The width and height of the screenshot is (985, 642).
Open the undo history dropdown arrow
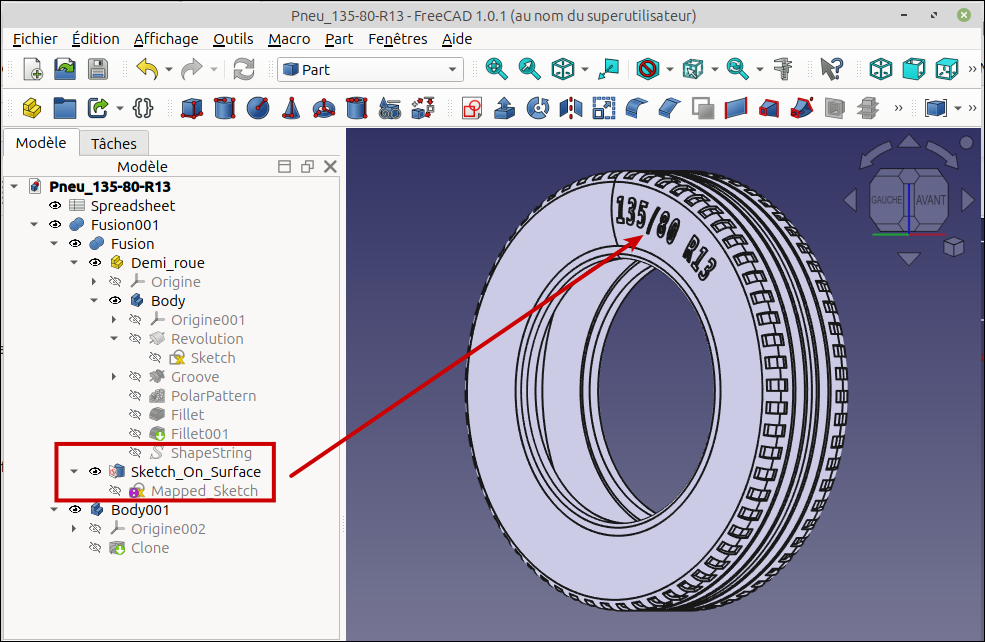coord(169,69)
